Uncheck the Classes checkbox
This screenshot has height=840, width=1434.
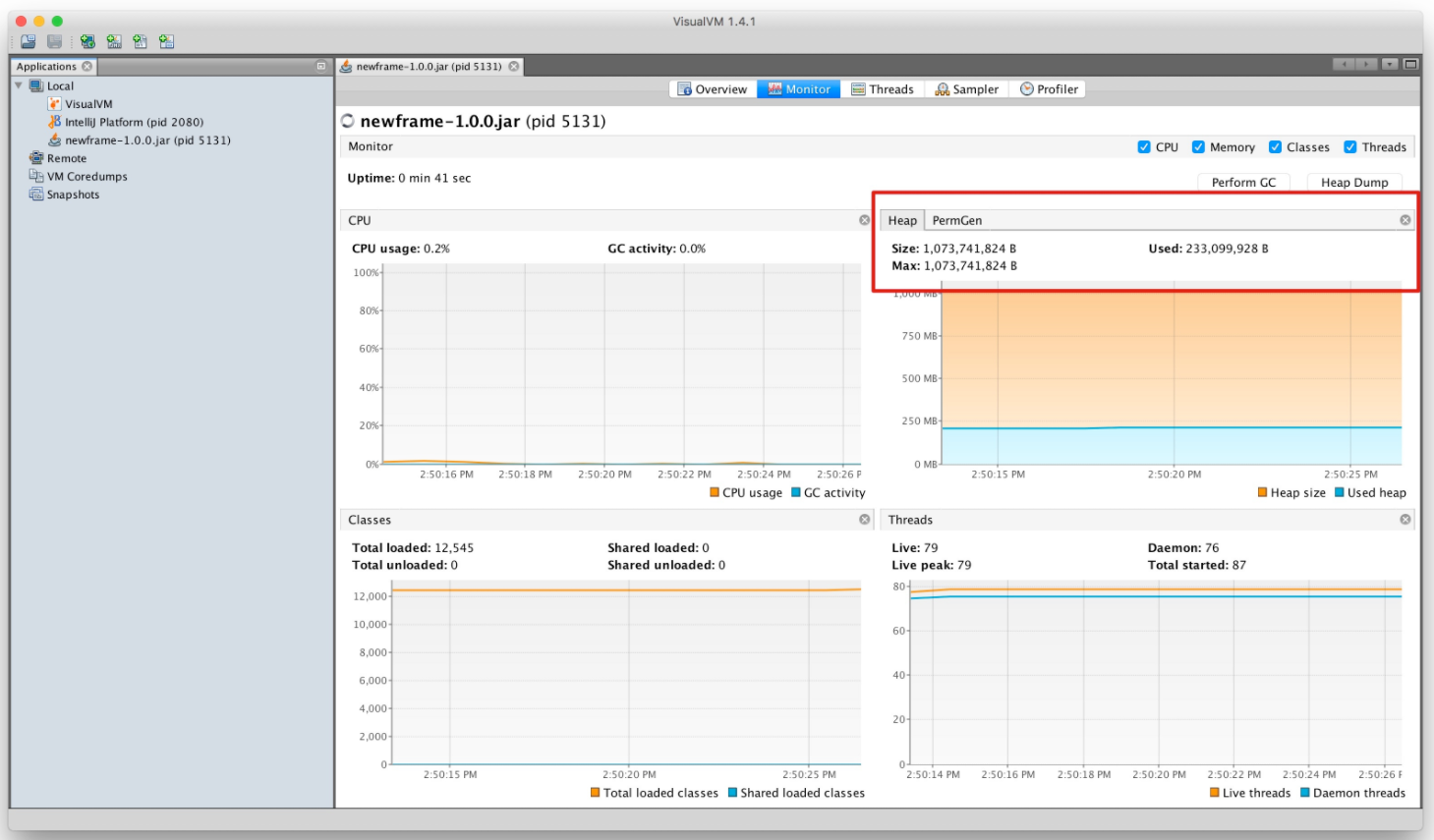(1275, 147)
